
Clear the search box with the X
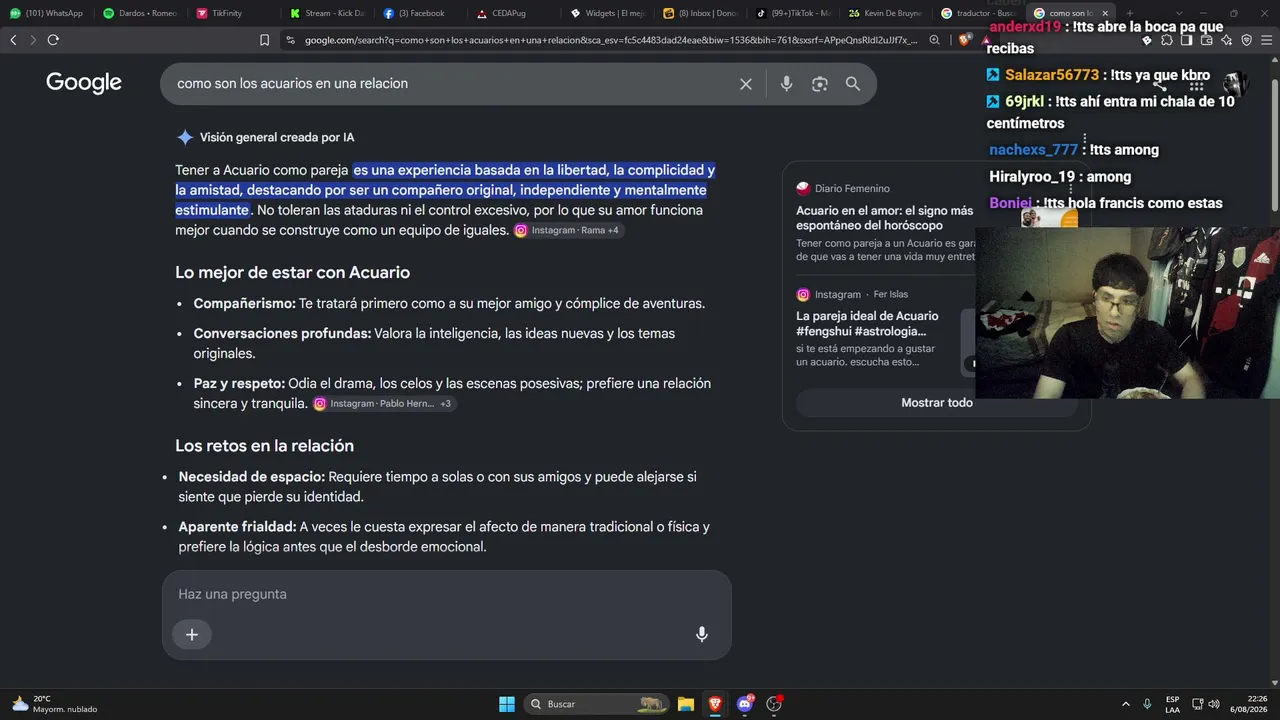tap(746, 84)
